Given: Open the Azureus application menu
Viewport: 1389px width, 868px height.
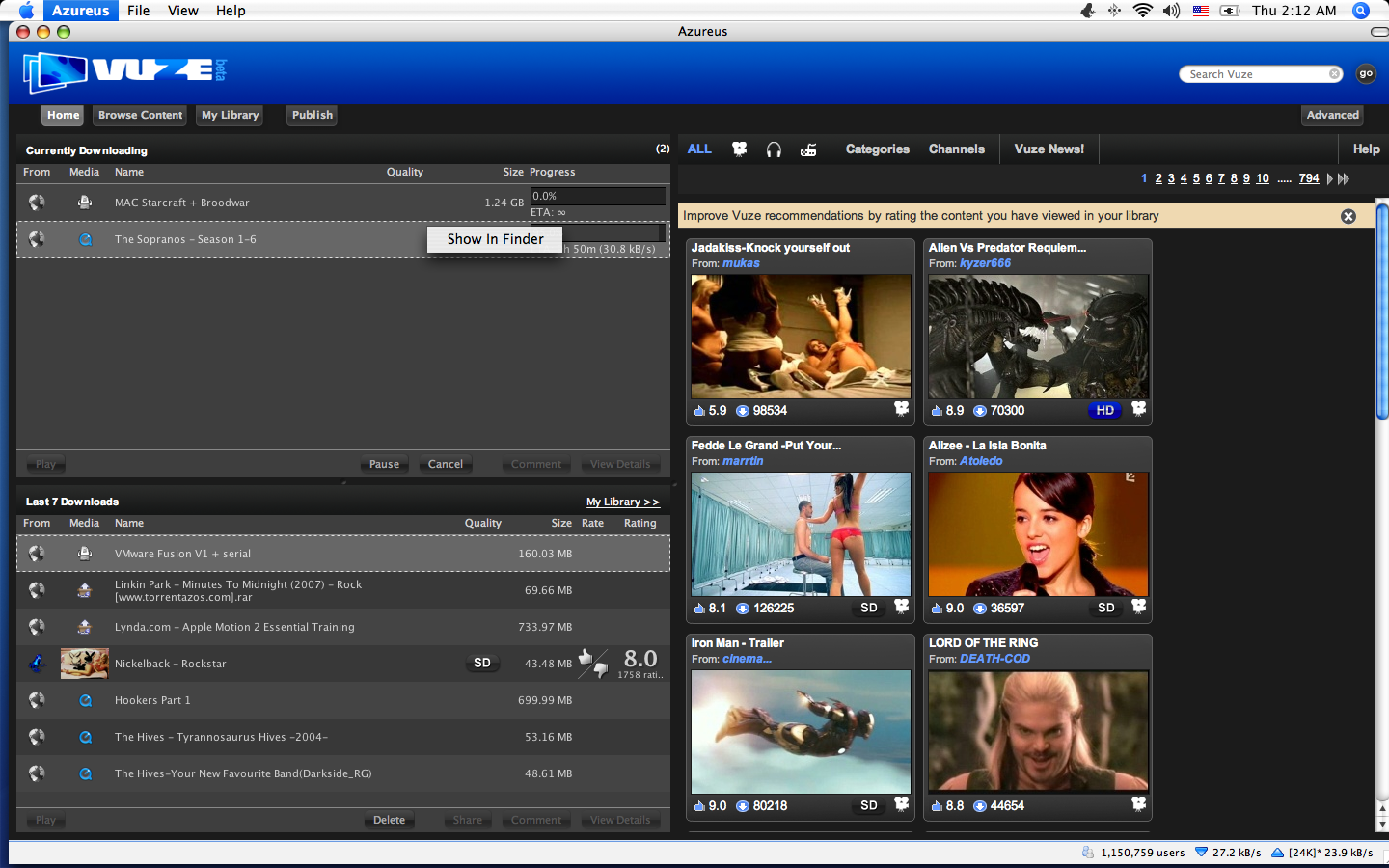Looking at the screenshot, I should click(80, 11).
